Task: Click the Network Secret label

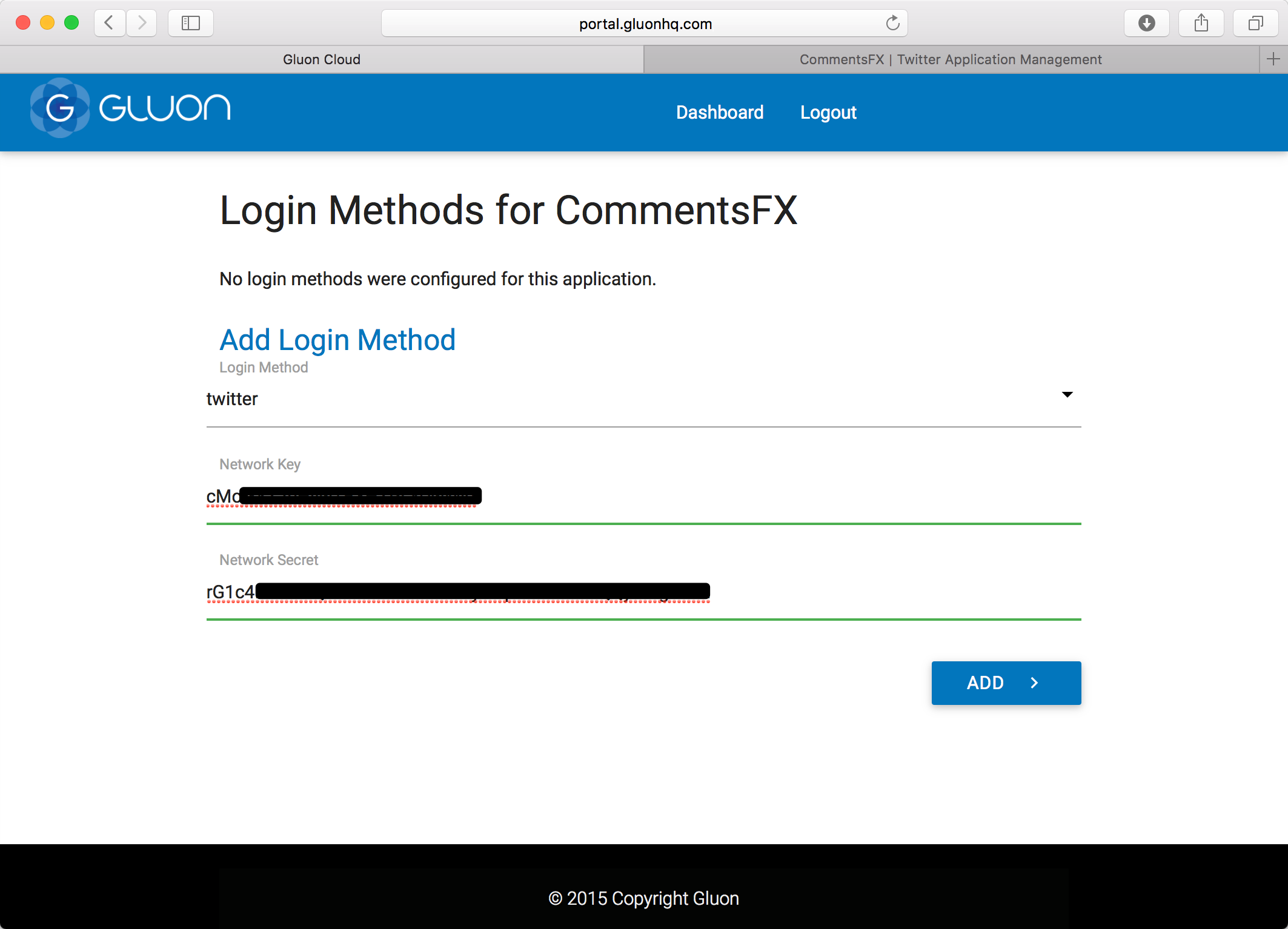Action: [268, 560]
